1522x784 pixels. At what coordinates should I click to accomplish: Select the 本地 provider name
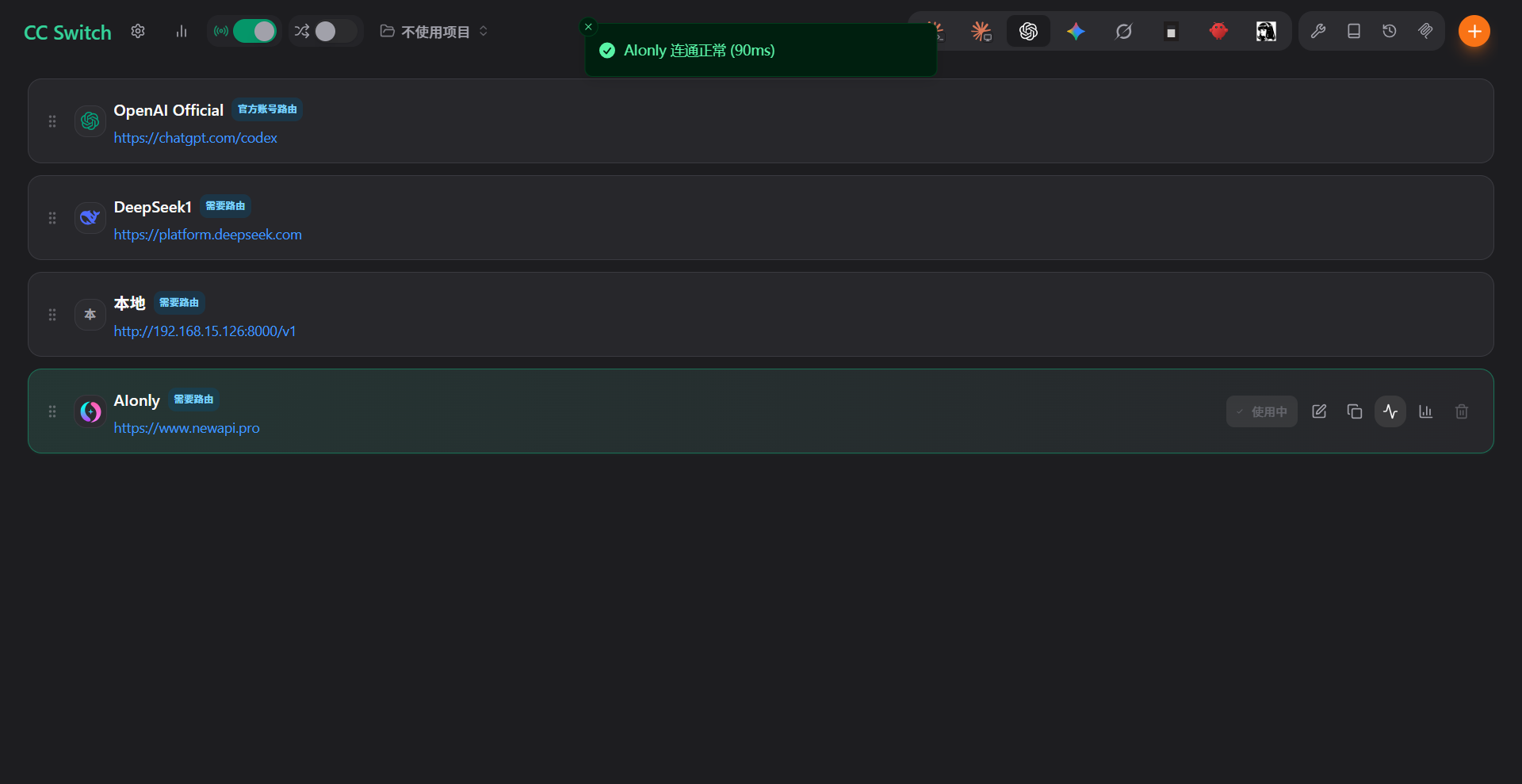(130, 304)
